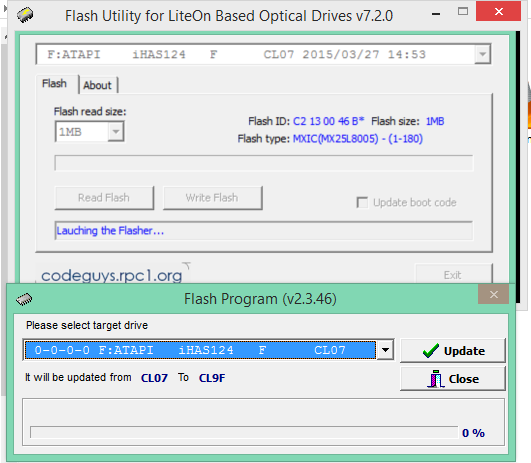The height and width of the screenshot is (463, 531).
Task: Click the Flash Program 0 % progress bar
Action: (x=244, y=433)
